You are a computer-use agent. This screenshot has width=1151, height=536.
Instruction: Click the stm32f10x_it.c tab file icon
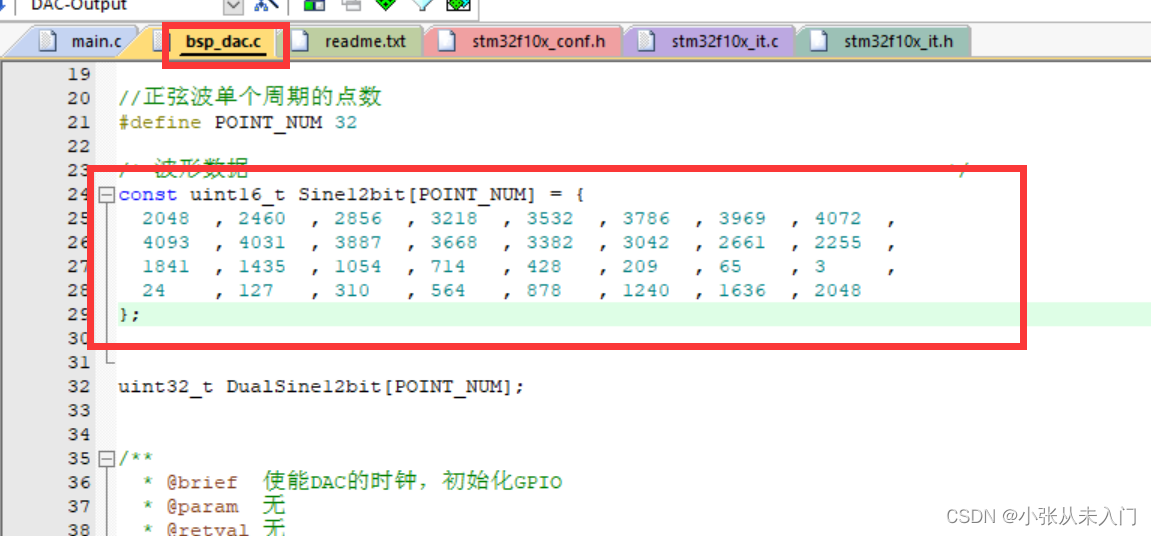click(x=647, y=41)
